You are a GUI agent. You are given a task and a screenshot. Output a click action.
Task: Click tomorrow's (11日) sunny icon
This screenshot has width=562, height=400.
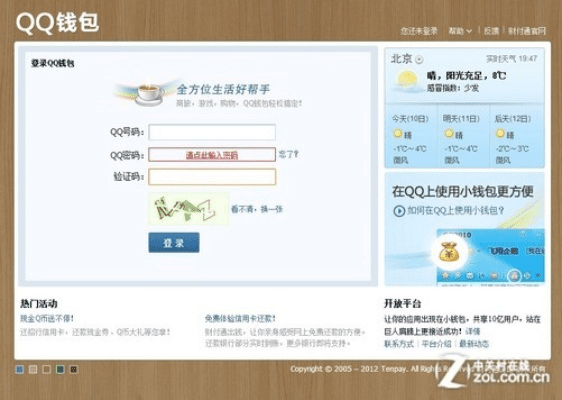tap(449, 134)
